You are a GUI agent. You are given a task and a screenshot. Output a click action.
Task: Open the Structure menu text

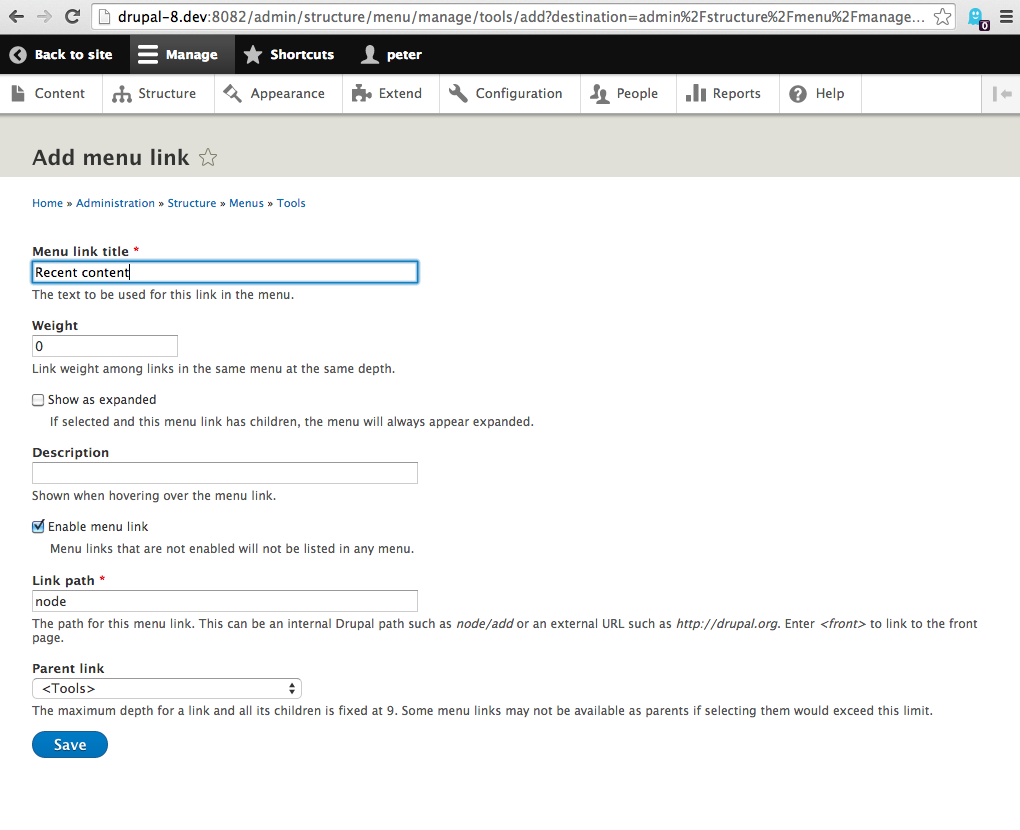pyautogui.click(x=167, y=94)
